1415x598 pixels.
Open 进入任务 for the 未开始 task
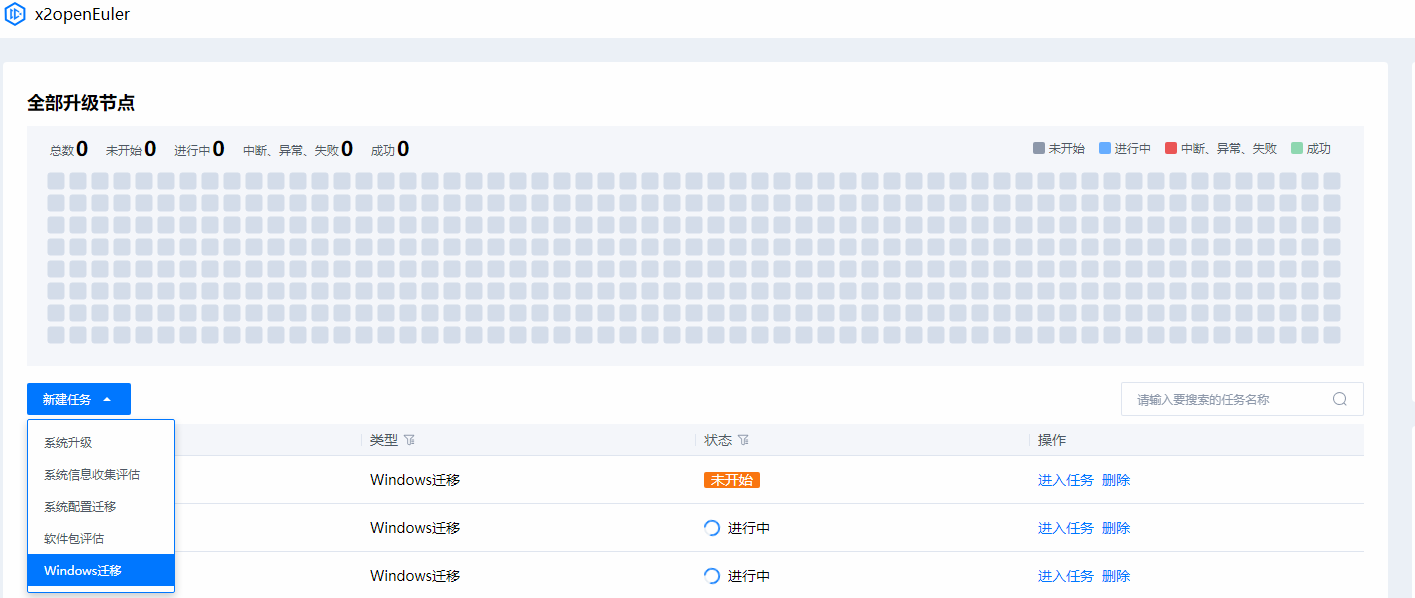click(x=1065, y=480)
